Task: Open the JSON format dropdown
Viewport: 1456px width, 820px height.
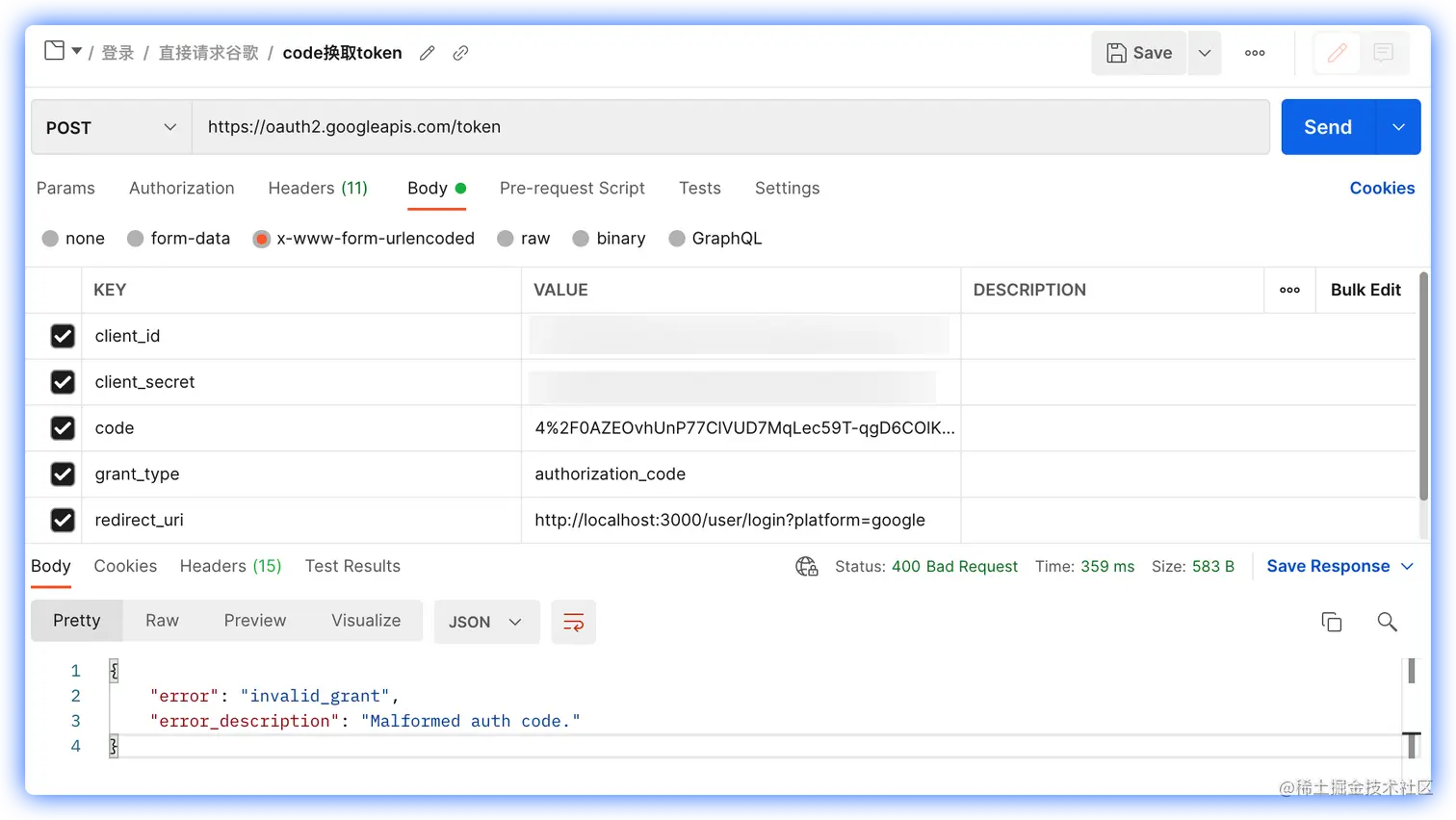Action: [486, 622]
